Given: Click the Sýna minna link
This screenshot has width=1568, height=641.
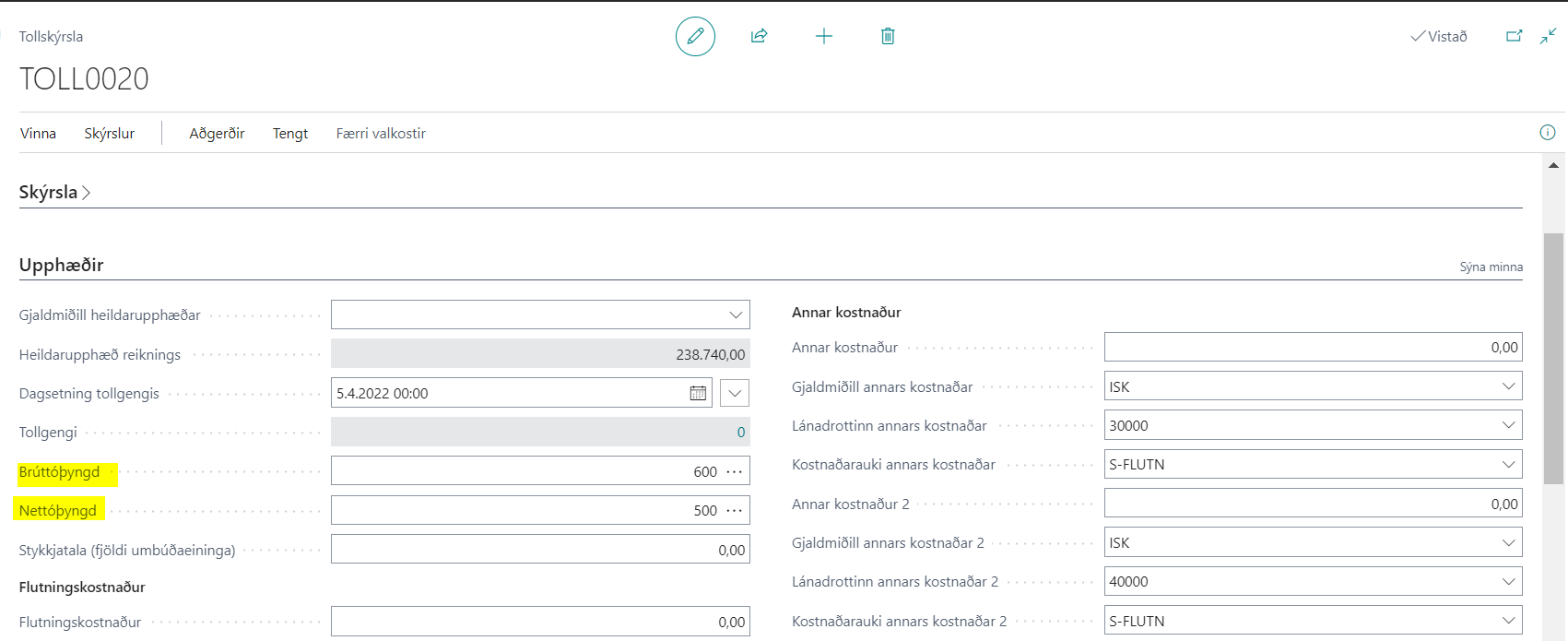Looking at the screenshot, I should pos(1491,267).
